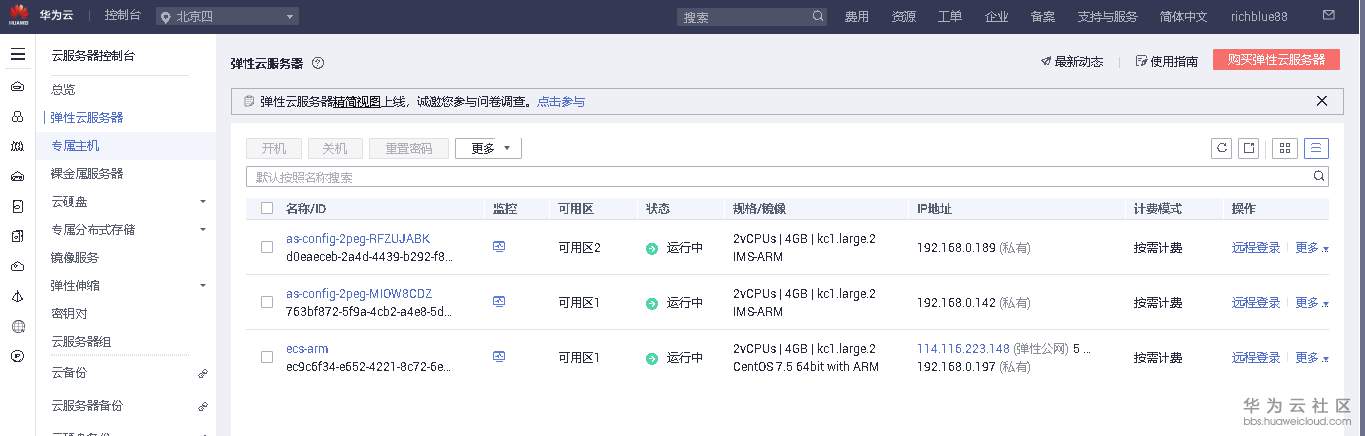Open the 点击参与 survey link

coord(561,102)
